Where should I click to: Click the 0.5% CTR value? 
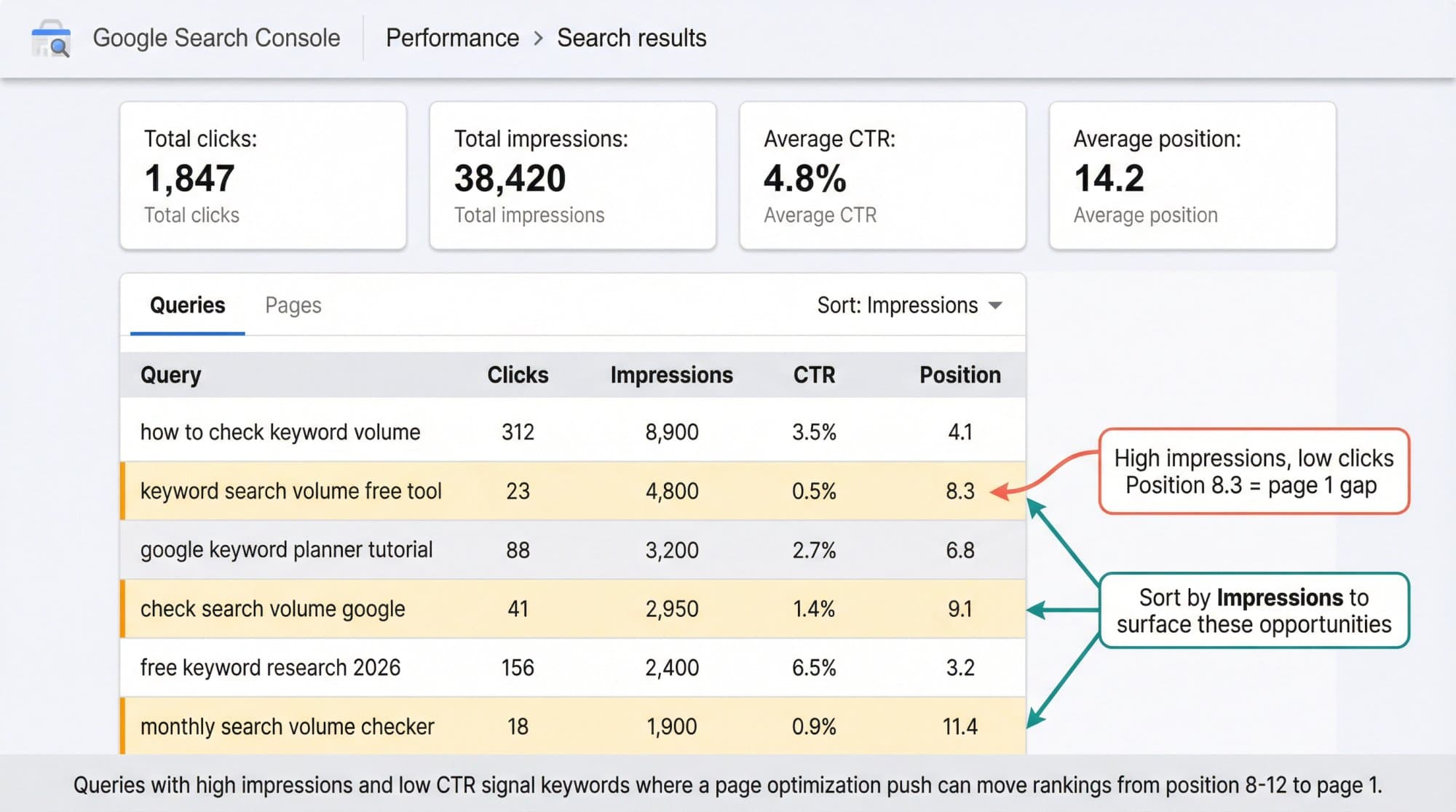814,491
